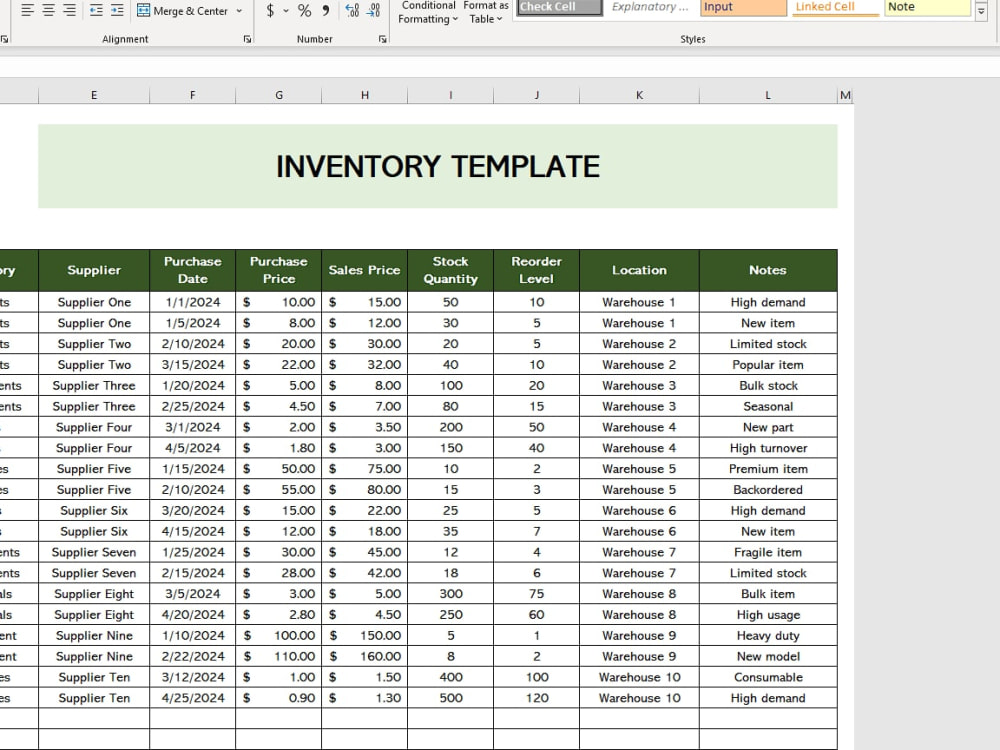Decrease decimal places
This screenshot has height=750, width=1000.
(x=374, y=10)
